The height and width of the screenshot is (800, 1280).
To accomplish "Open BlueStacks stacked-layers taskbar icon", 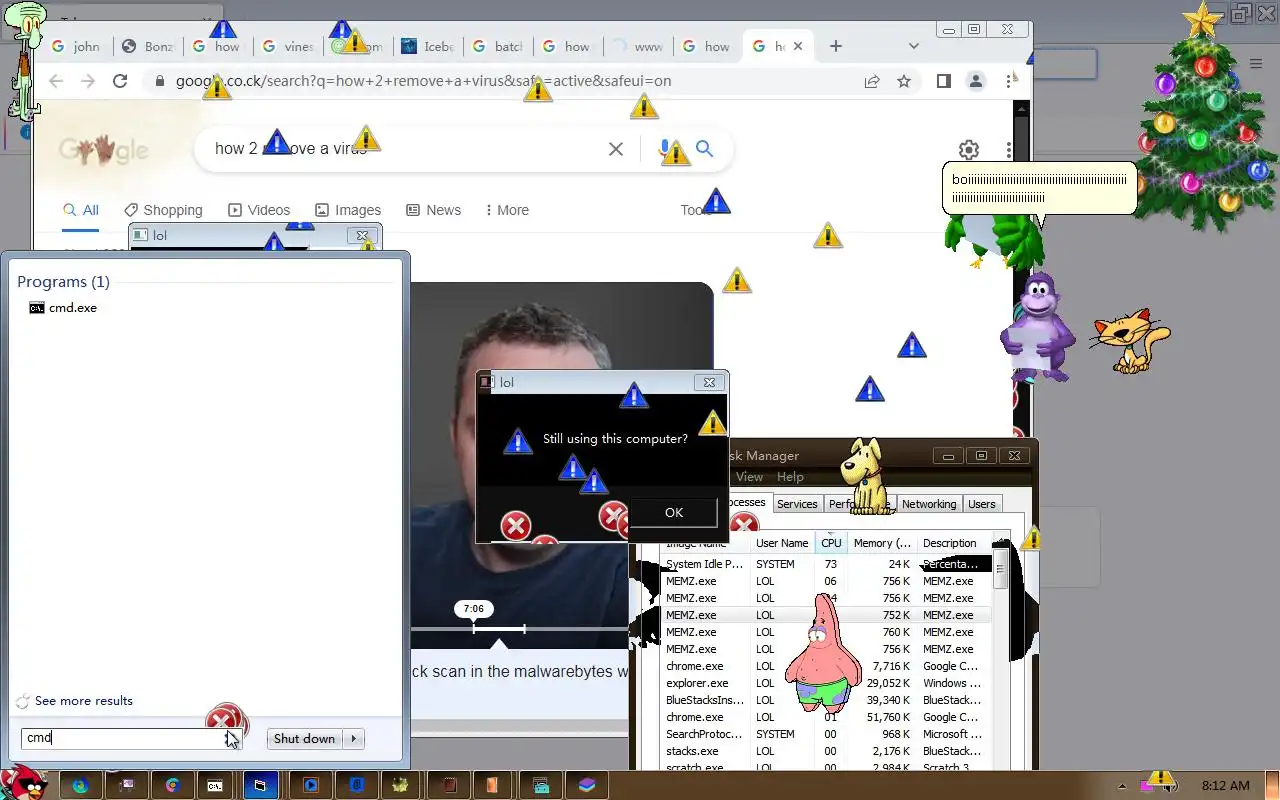I will coord(586,785).
